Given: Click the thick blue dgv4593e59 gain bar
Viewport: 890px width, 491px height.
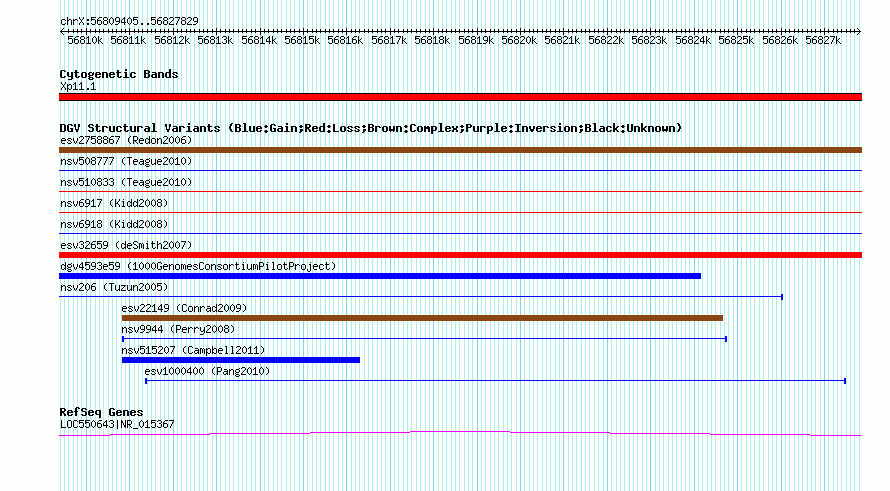Looking at the screenshot, I should tap(380, 276).
